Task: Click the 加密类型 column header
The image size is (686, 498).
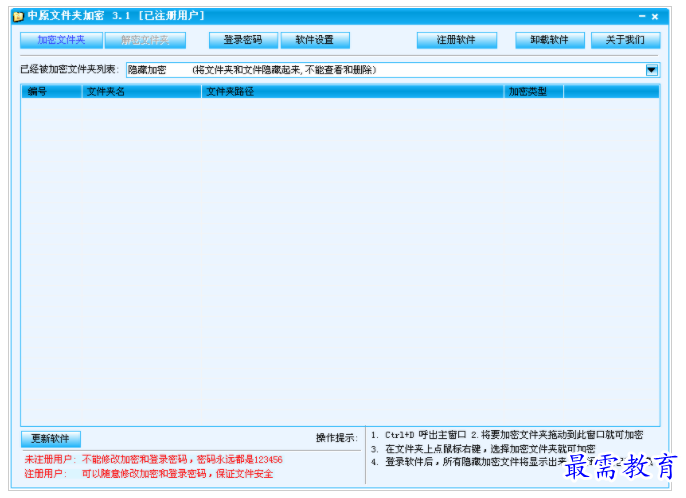Action: (x=534, y=91)
